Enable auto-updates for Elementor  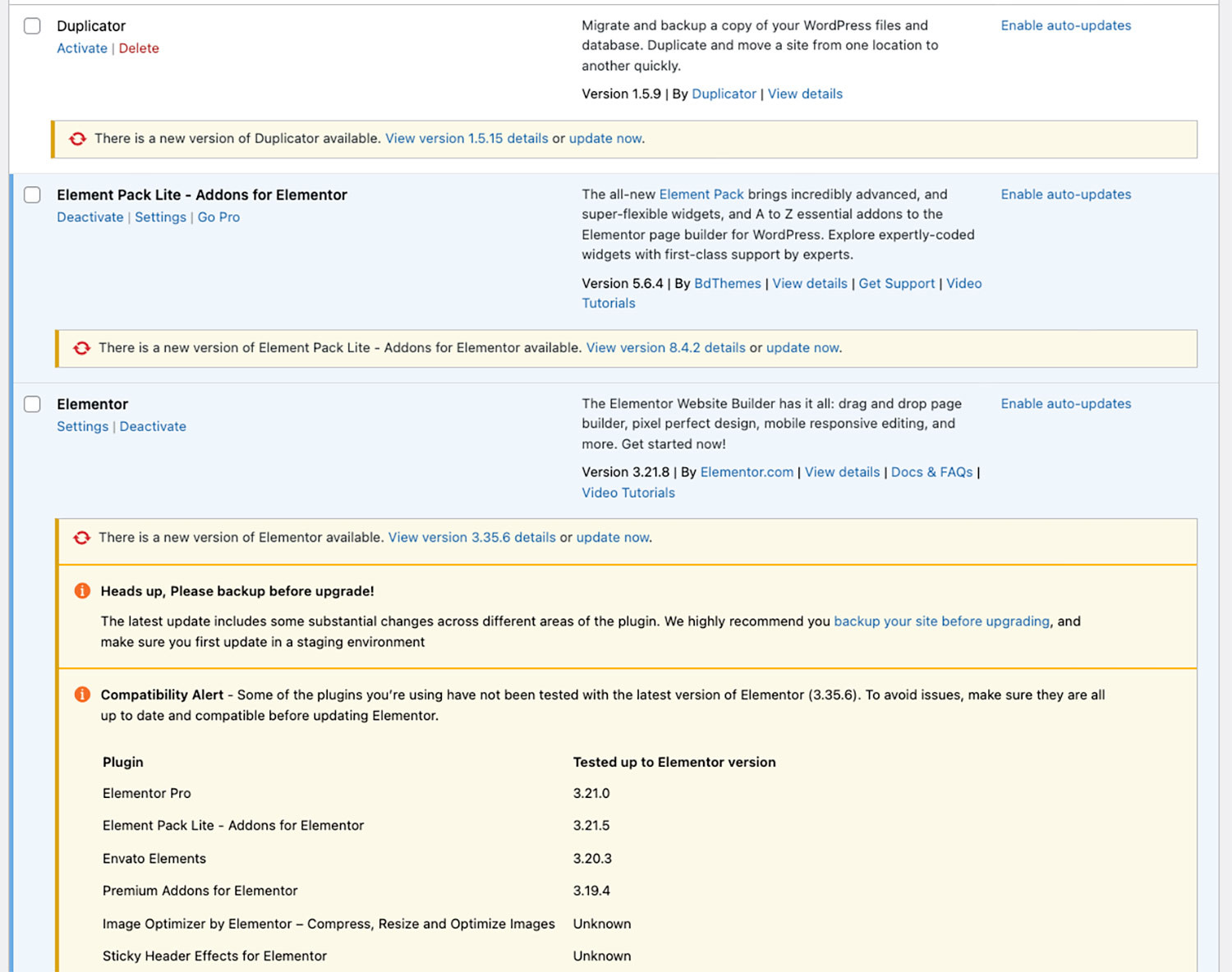(1065, 404)
